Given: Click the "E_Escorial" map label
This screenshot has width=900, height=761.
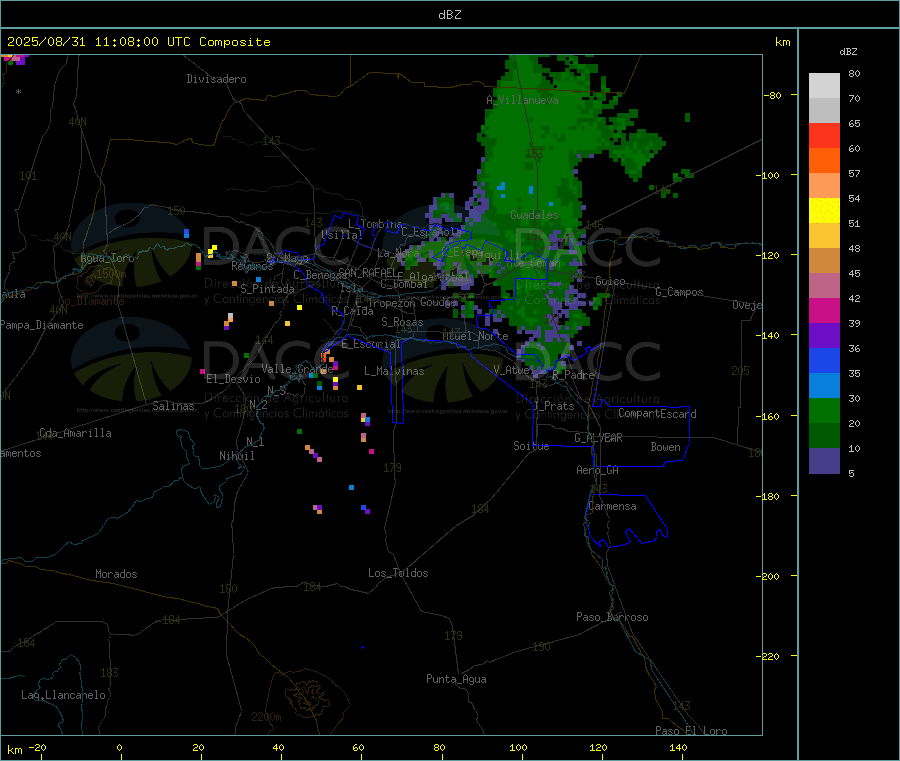Looking at the screenshot, I should 371,344.
